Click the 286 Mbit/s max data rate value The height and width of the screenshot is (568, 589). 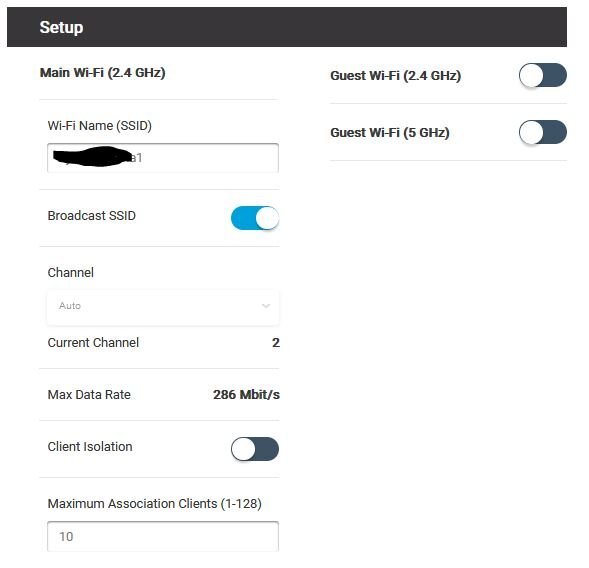pos(246,395)
